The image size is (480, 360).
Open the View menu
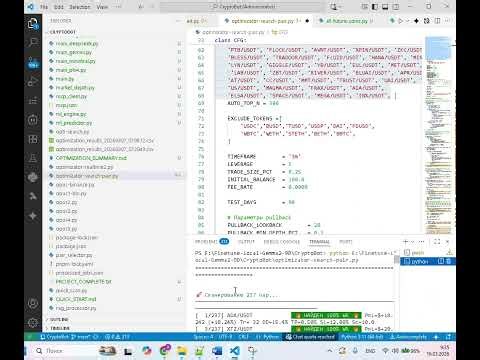pos(102,7)
